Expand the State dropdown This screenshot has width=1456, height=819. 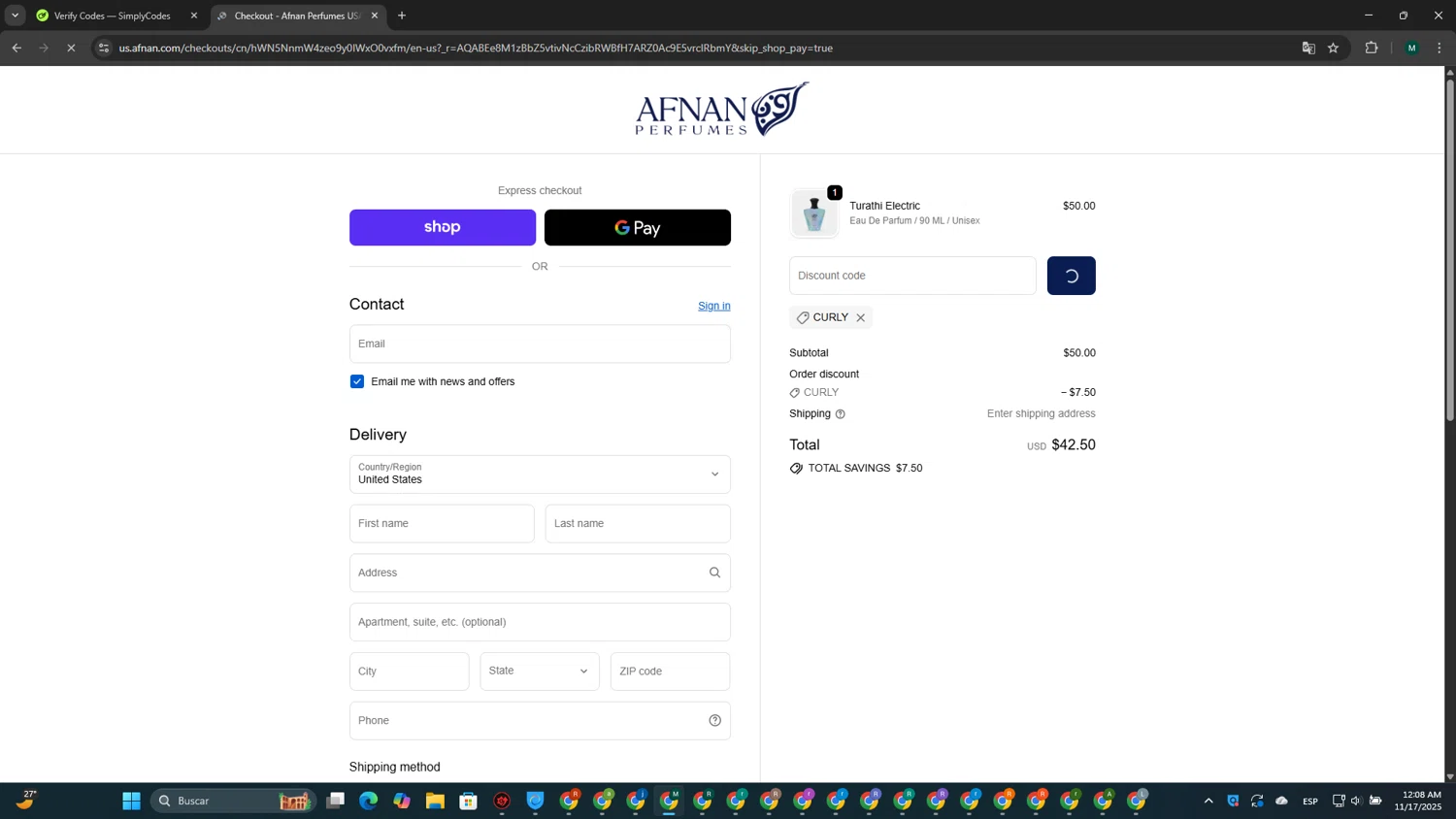tap(539, 672)
